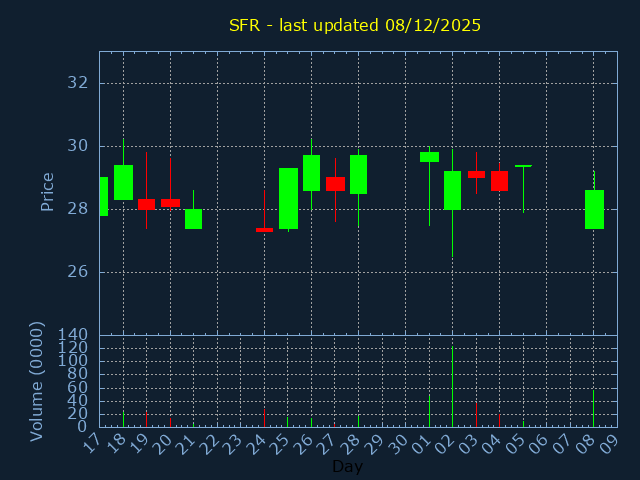640x480 pixels.
Task: Select the red candlestick on day 27
Action: point(335,184)
